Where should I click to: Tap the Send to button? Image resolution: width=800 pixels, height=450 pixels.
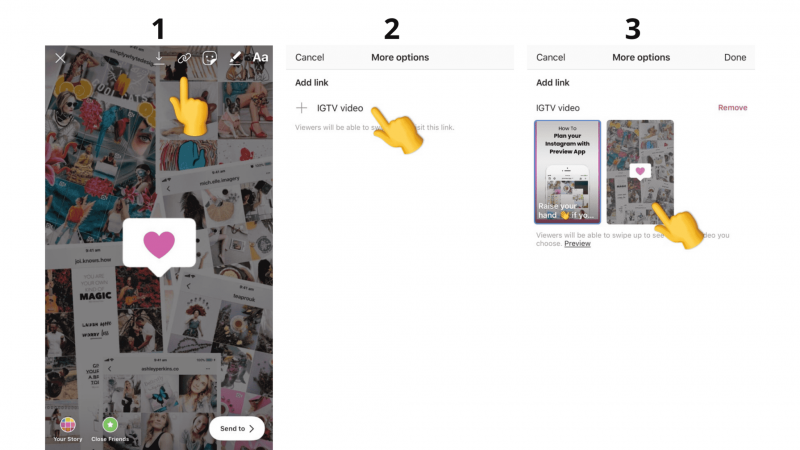(237, 429)
